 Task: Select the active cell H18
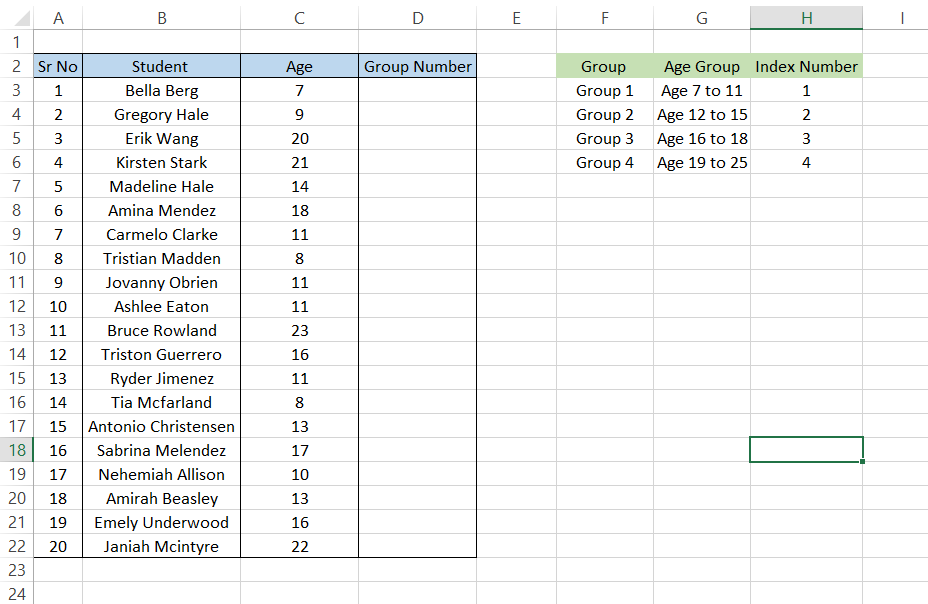[x=806, y=450]
